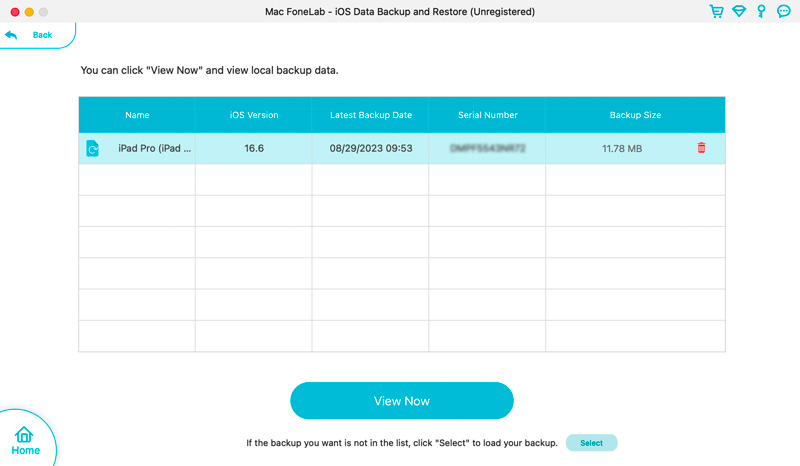Viewport: 800px width, 466px height.
Task: Minimize the window with the yellow button
Action: (29, 12)
